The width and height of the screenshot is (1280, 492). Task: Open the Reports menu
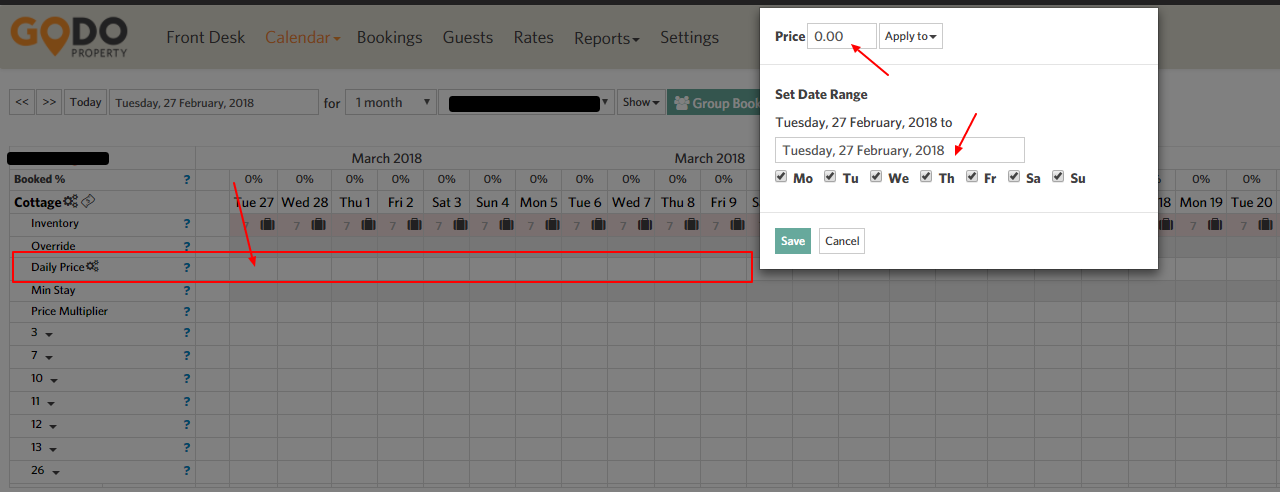point(607,38)
